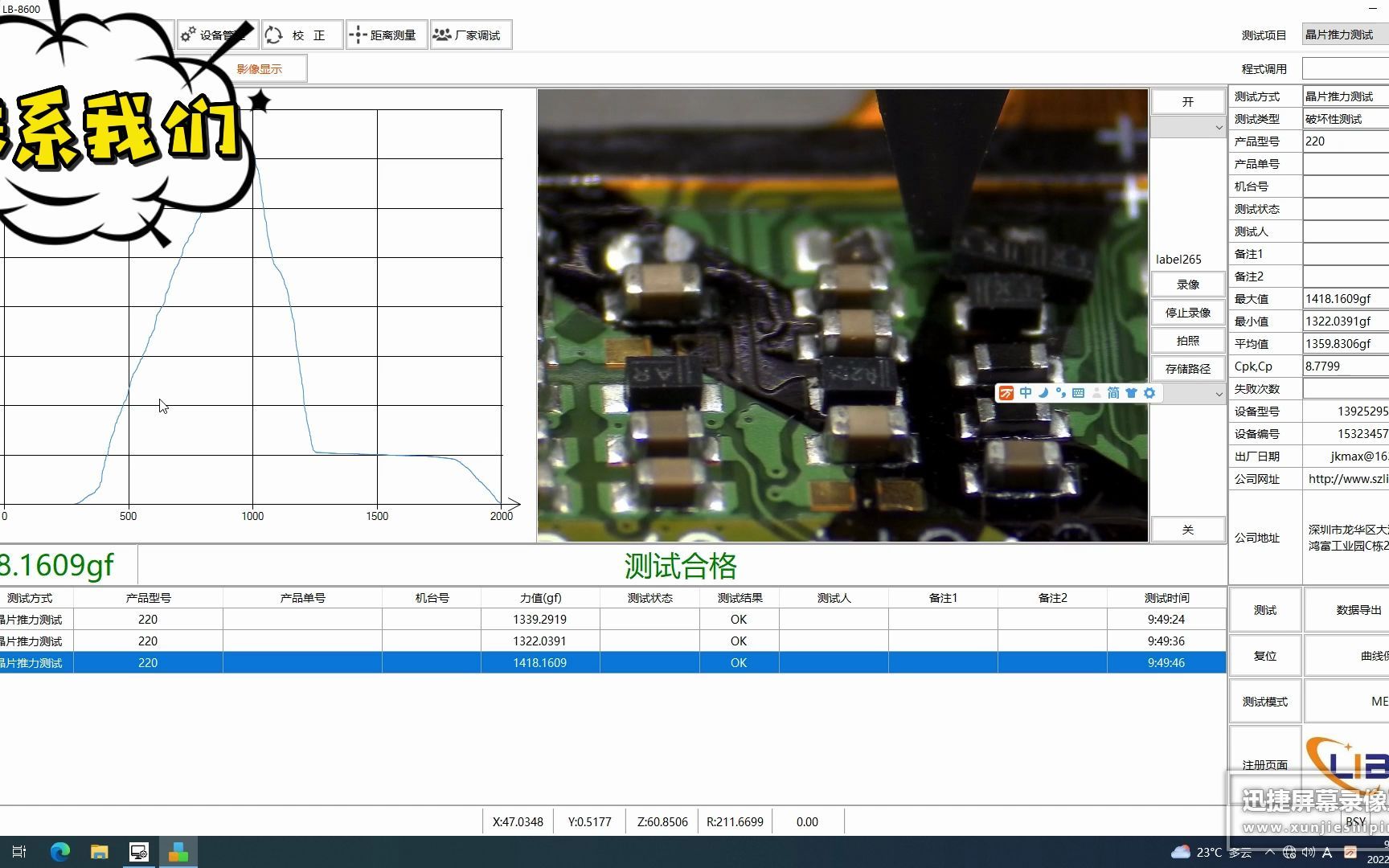The width and height of the screenshot is (1389, 868).
Task: Click the live camera PCB image
Action: [842, 315]
